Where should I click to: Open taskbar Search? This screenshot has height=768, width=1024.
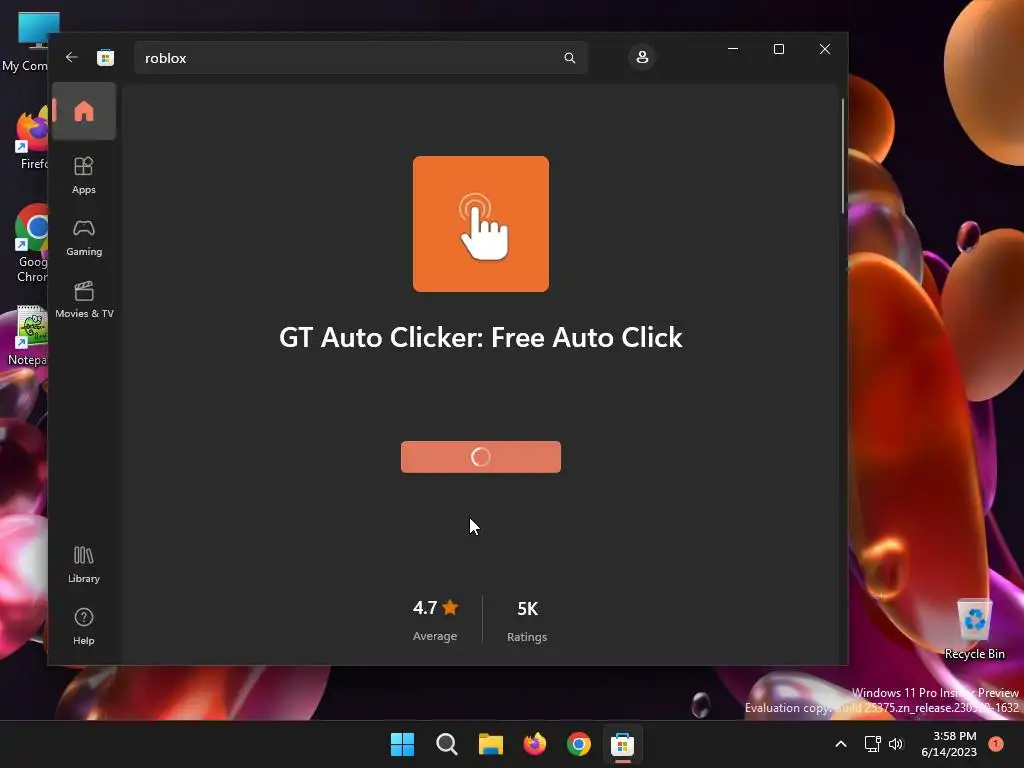click(447, 744)
